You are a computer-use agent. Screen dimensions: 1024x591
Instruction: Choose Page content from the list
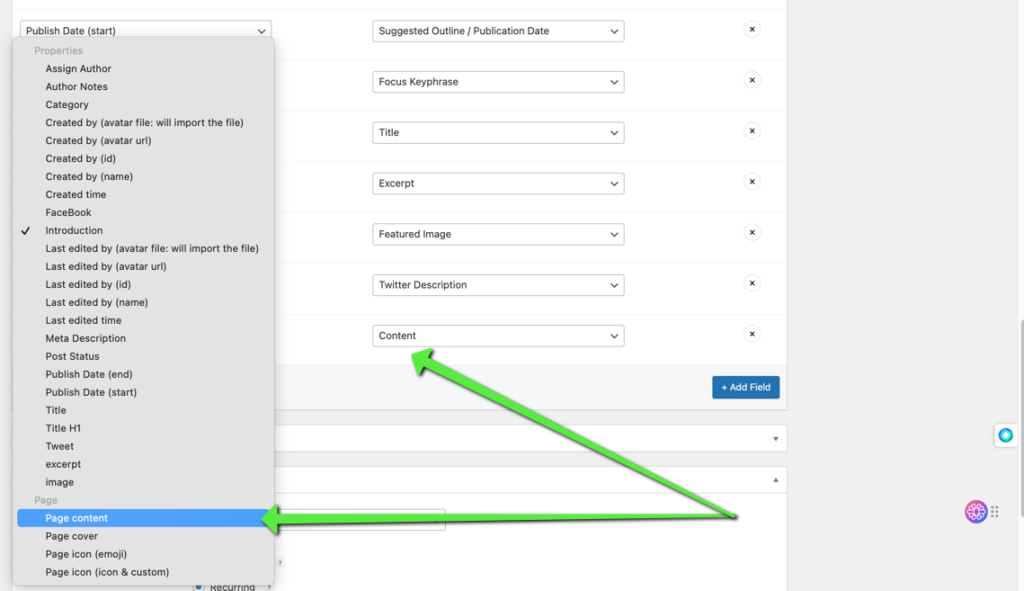[76, 518]
